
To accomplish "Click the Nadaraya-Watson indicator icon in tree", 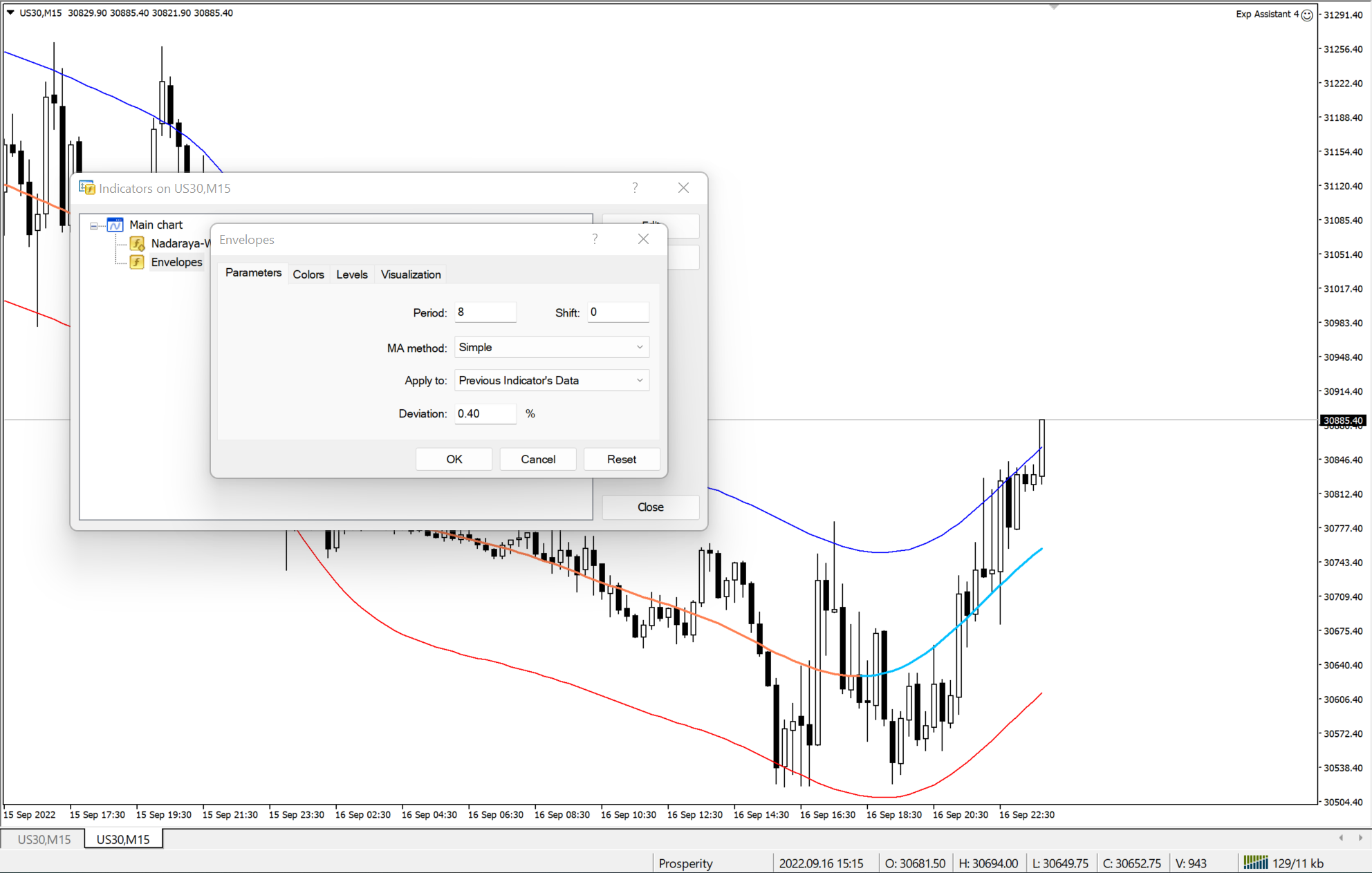I will click(138, 243).
